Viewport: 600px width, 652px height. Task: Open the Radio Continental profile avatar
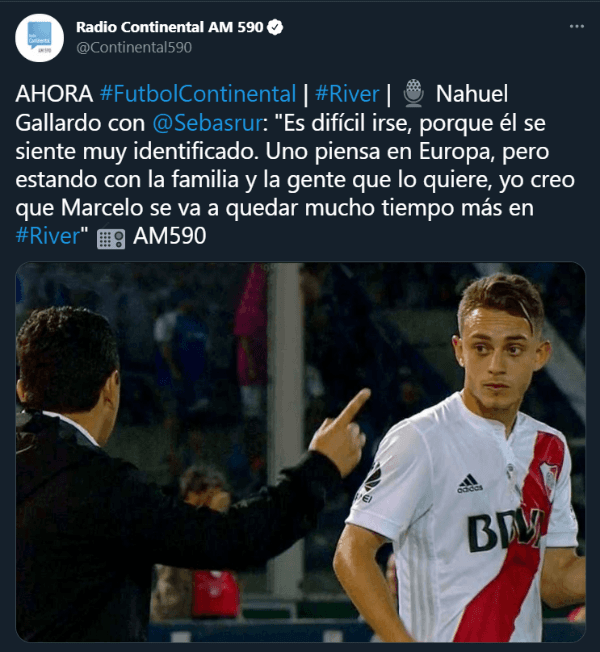[x=40, y=37]
